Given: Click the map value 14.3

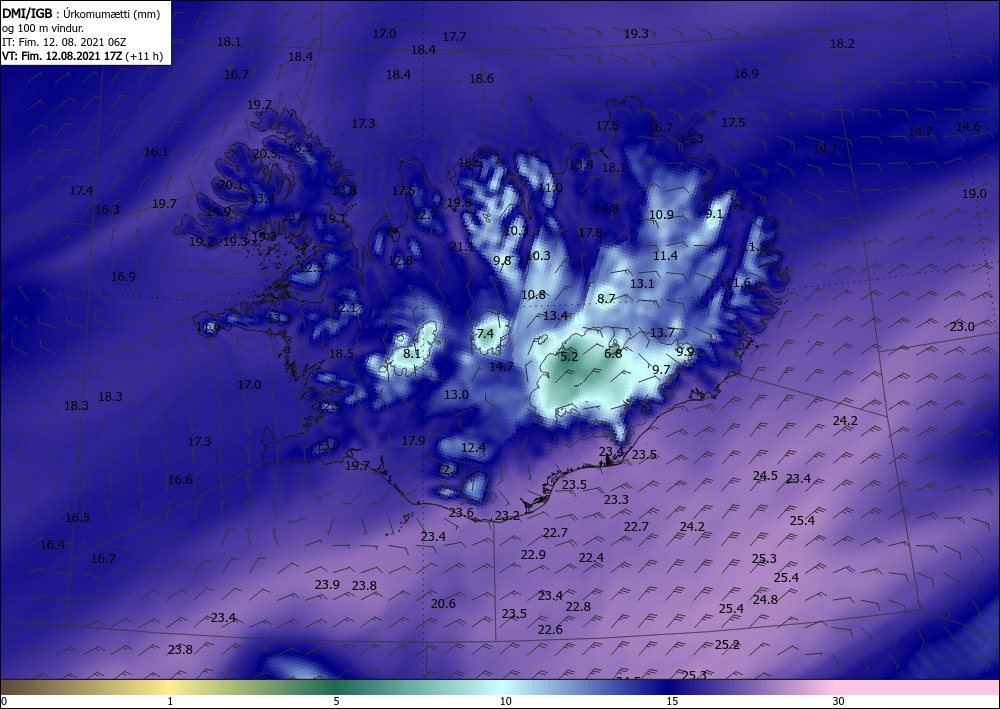Looking at the screenshot, I should 691,138.
